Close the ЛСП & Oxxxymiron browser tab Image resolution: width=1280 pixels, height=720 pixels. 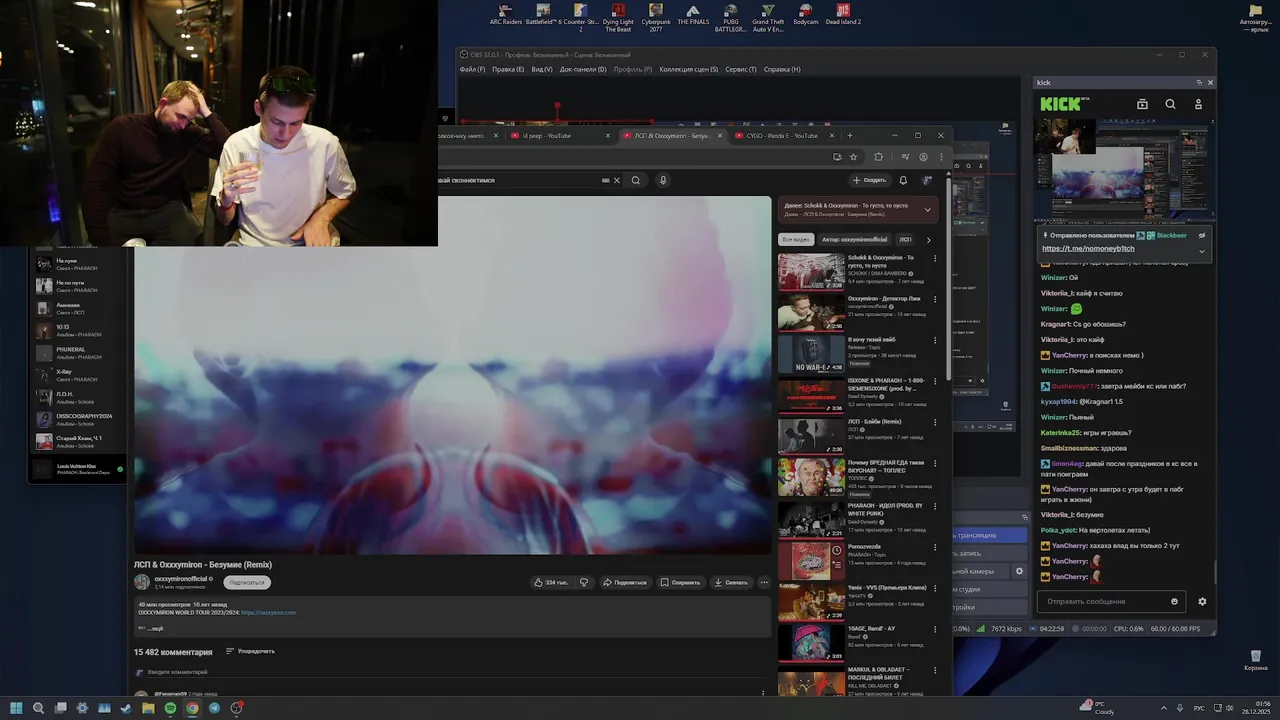coord(719,135)
